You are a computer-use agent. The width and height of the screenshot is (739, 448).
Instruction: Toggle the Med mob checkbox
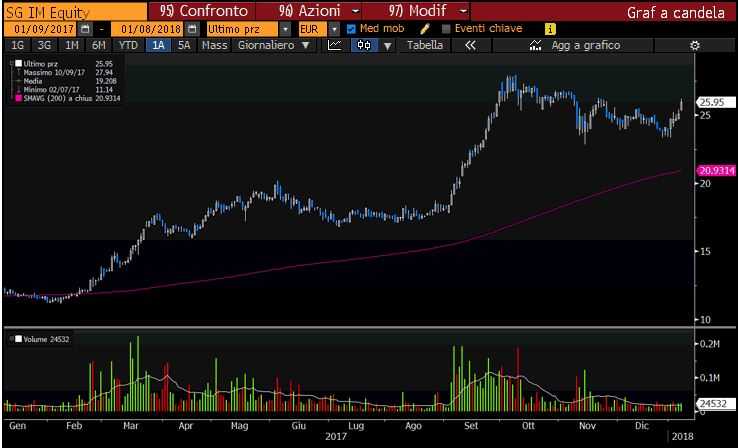(x=351, y=29)
